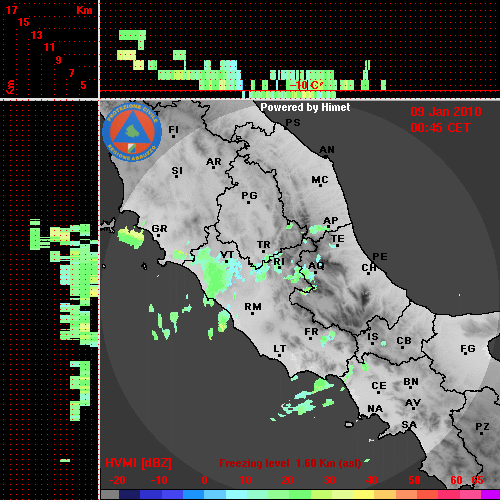Select the SA city label
Viewport: 500px width, 500px height.
(x=409, y=425)
